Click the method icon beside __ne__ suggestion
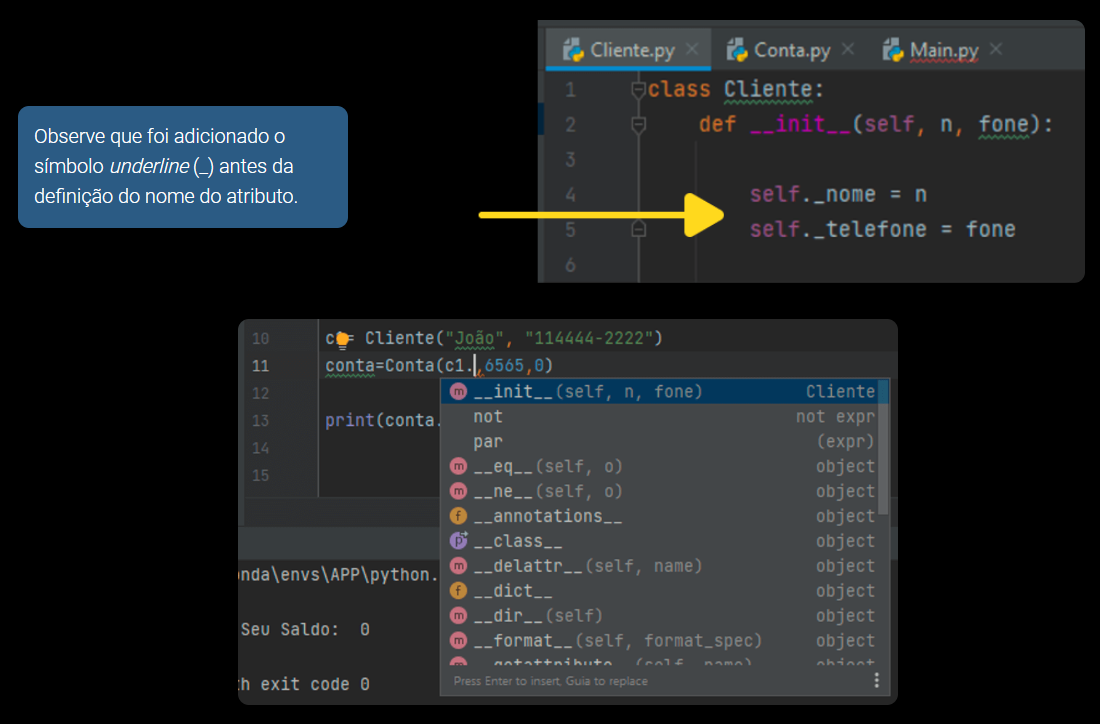The height and width of the screenshot is (724, 1100). point(458,491)
